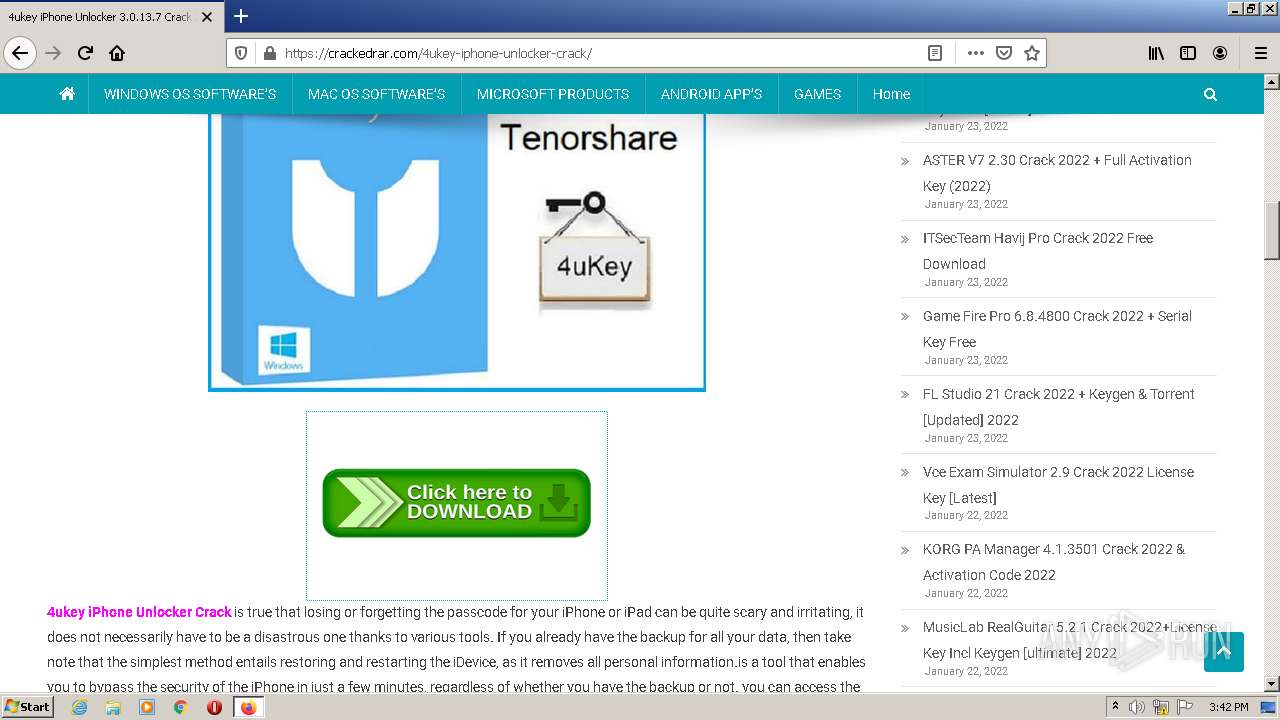Bookmark this page with star

pyautogui.click(x=1032, y=53)
